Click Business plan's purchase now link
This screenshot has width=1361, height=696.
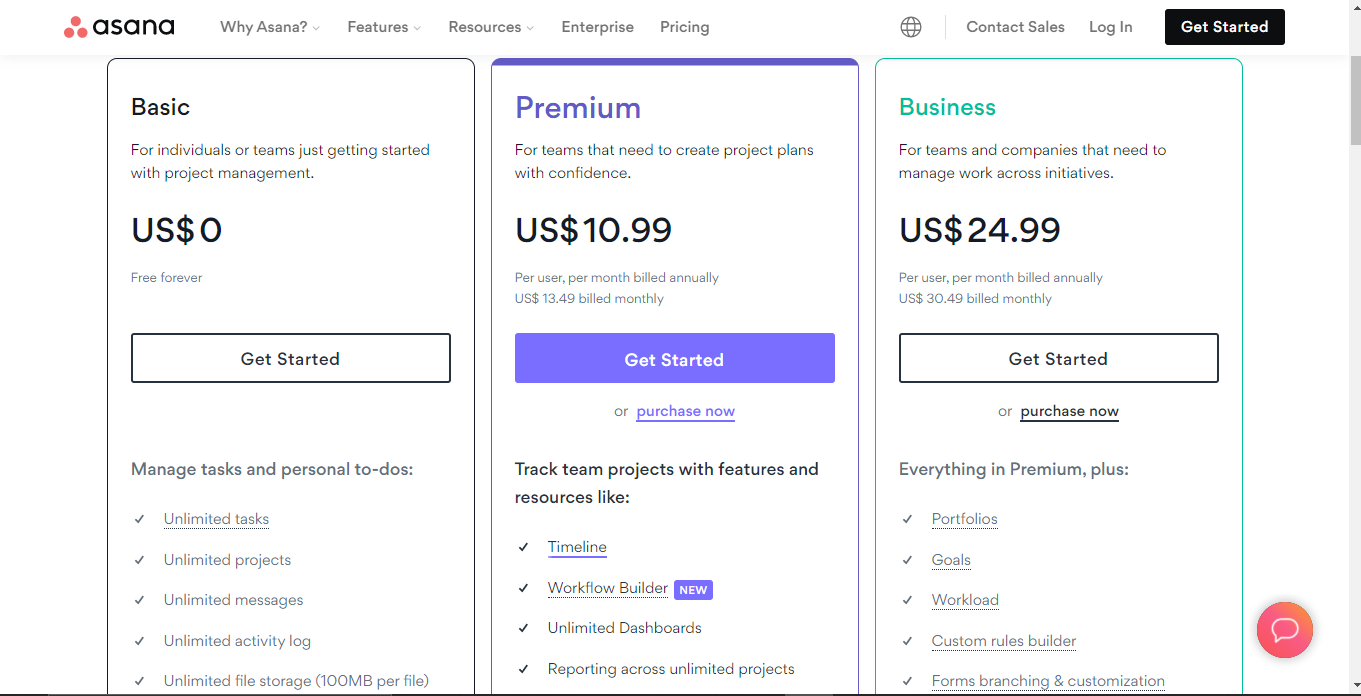click(x=1070, y=411)
